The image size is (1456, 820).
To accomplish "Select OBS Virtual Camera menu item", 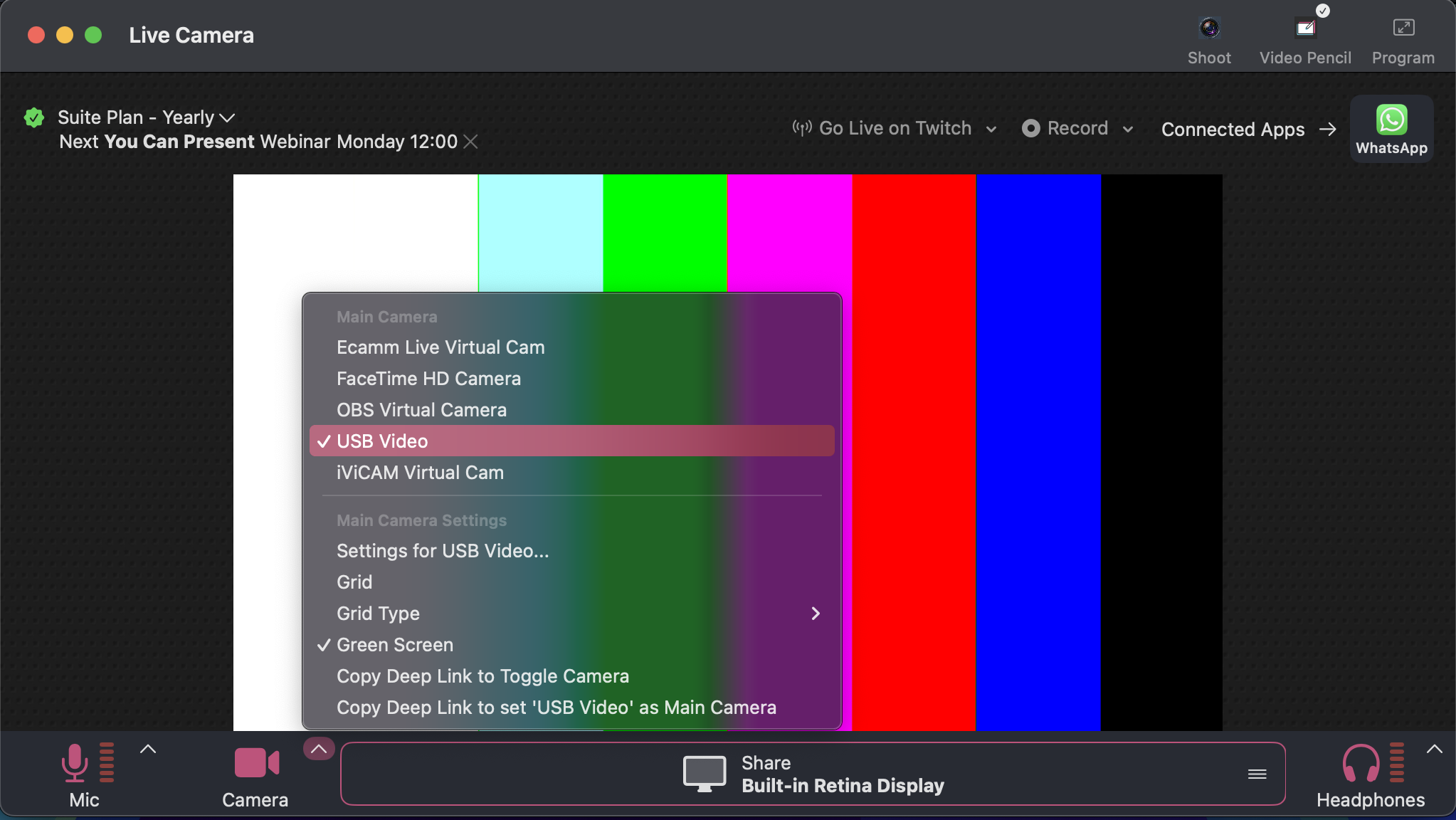I will (421, 410).
